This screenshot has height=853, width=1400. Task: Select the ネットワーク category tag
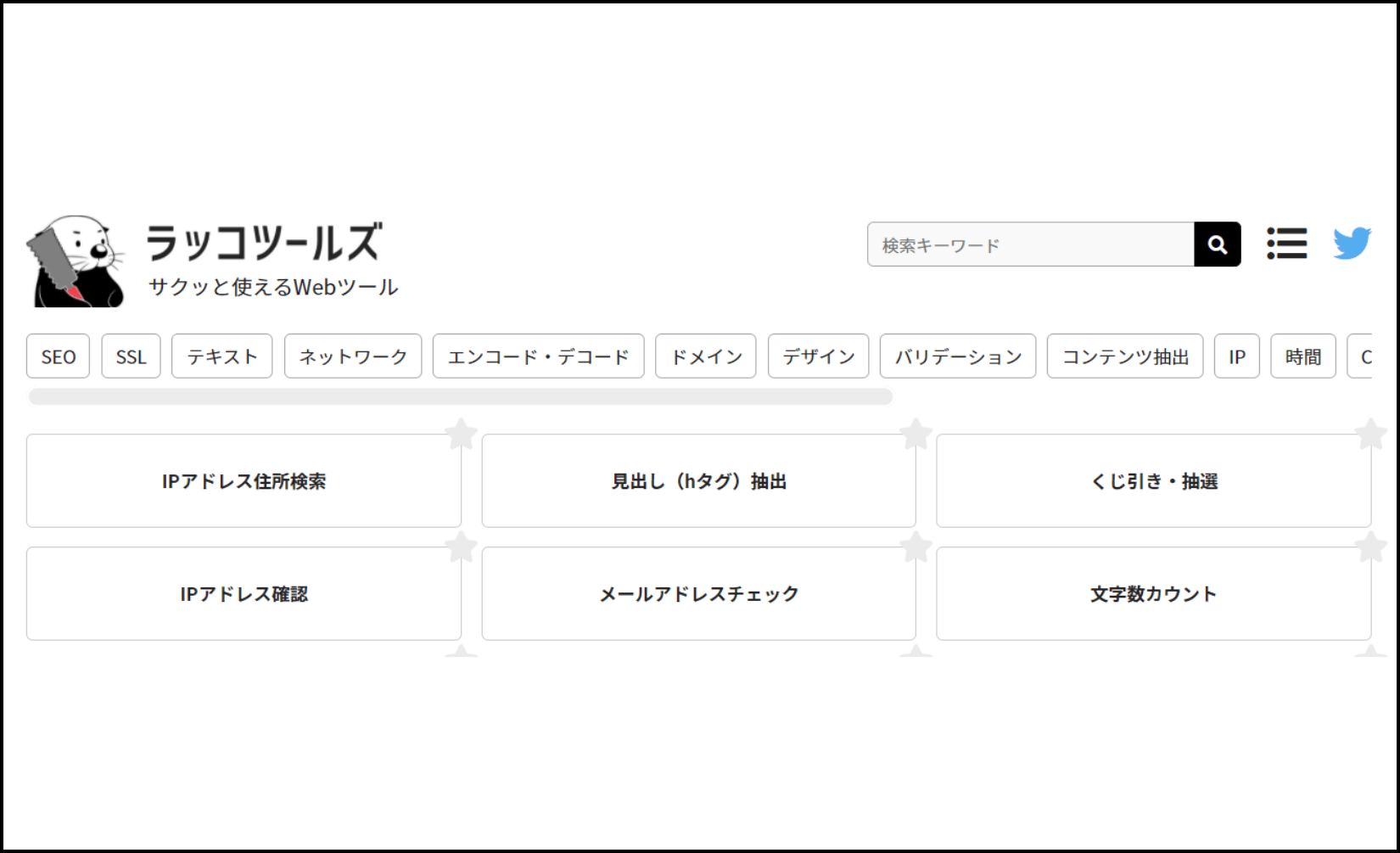click(353, 356)
